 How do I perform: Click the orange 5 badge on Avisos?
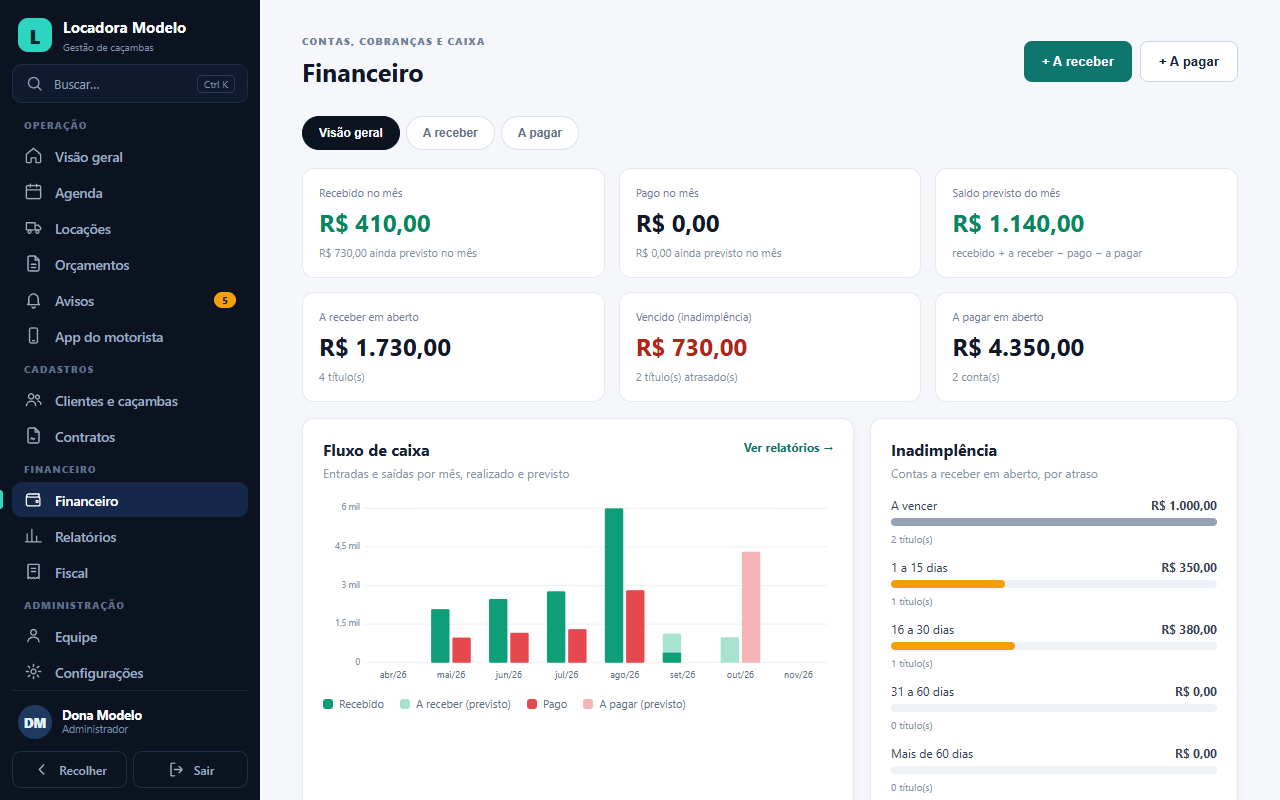[225, 300]
